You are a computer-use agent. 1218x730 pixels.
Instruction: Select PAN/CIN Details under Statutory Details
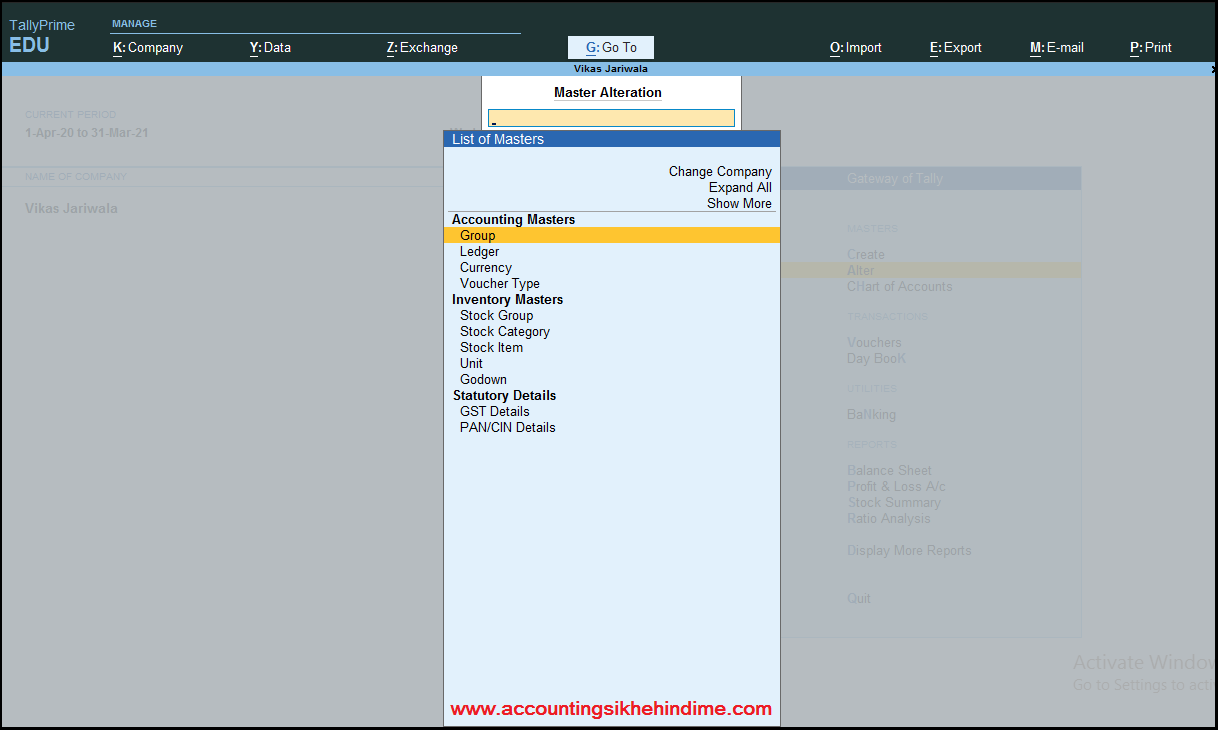[x=507, y=427]
